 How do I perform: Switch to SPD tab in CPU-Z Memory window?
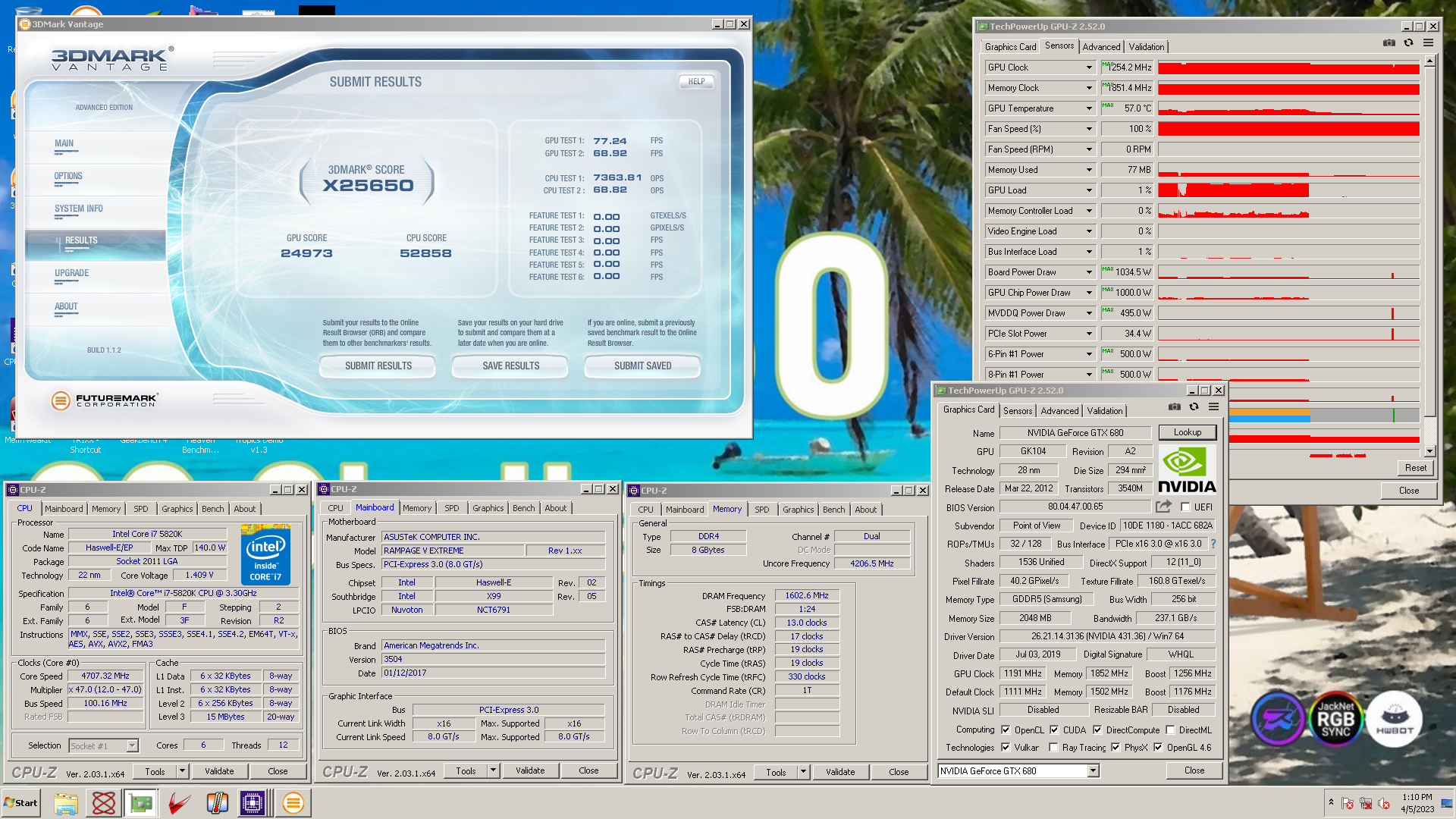pyautogui.click(x=761, y=510)
